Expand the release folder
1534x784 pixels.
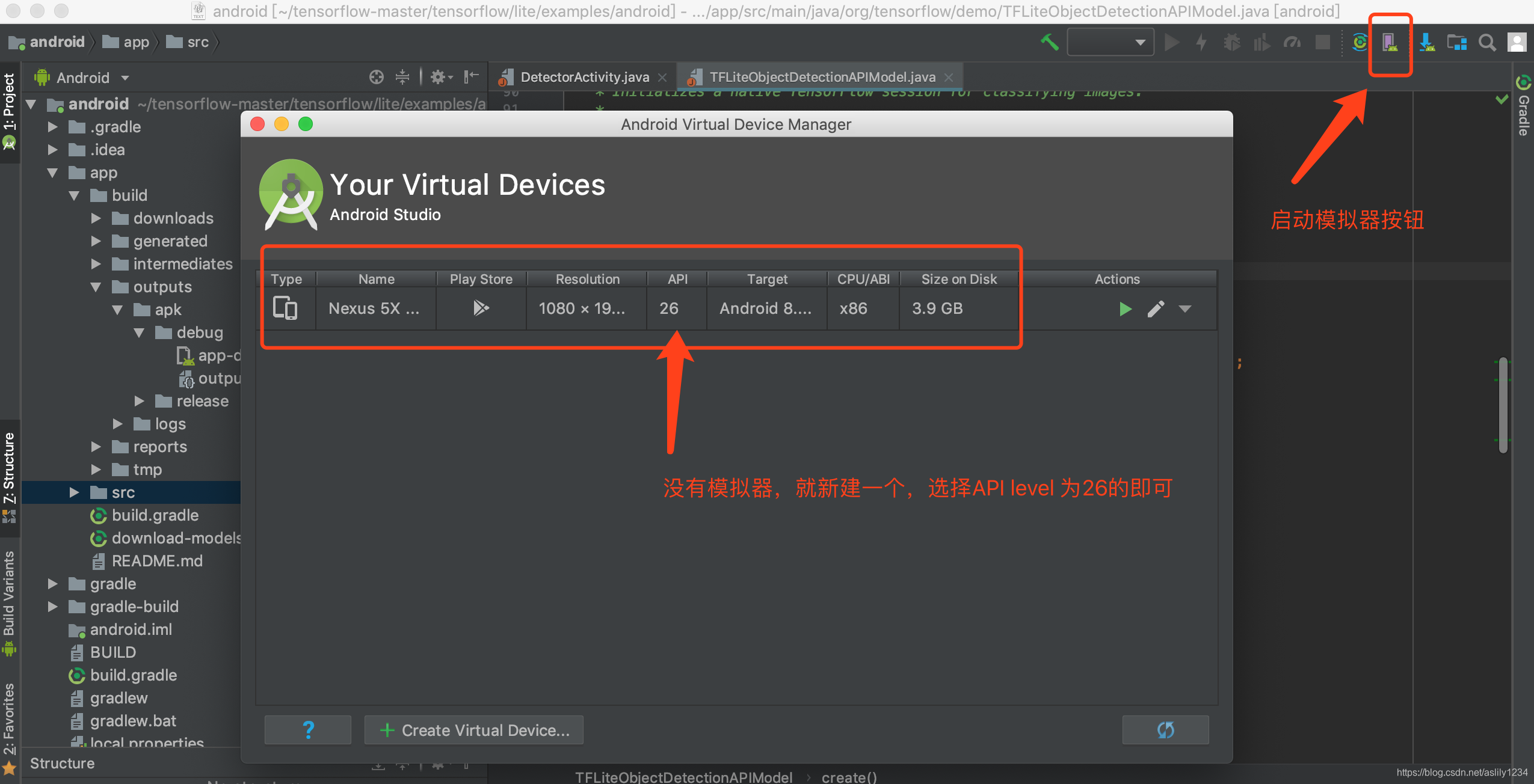click(139, 401)
